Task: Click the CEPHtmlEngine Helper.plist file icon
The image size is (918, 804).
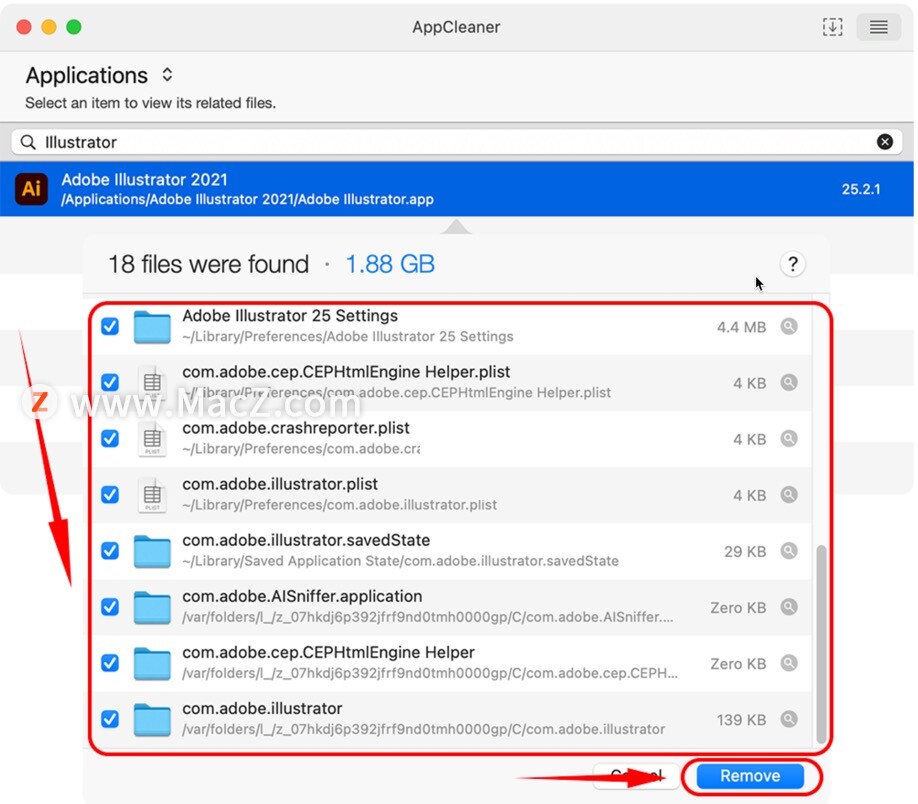Action: click(152, 382)
